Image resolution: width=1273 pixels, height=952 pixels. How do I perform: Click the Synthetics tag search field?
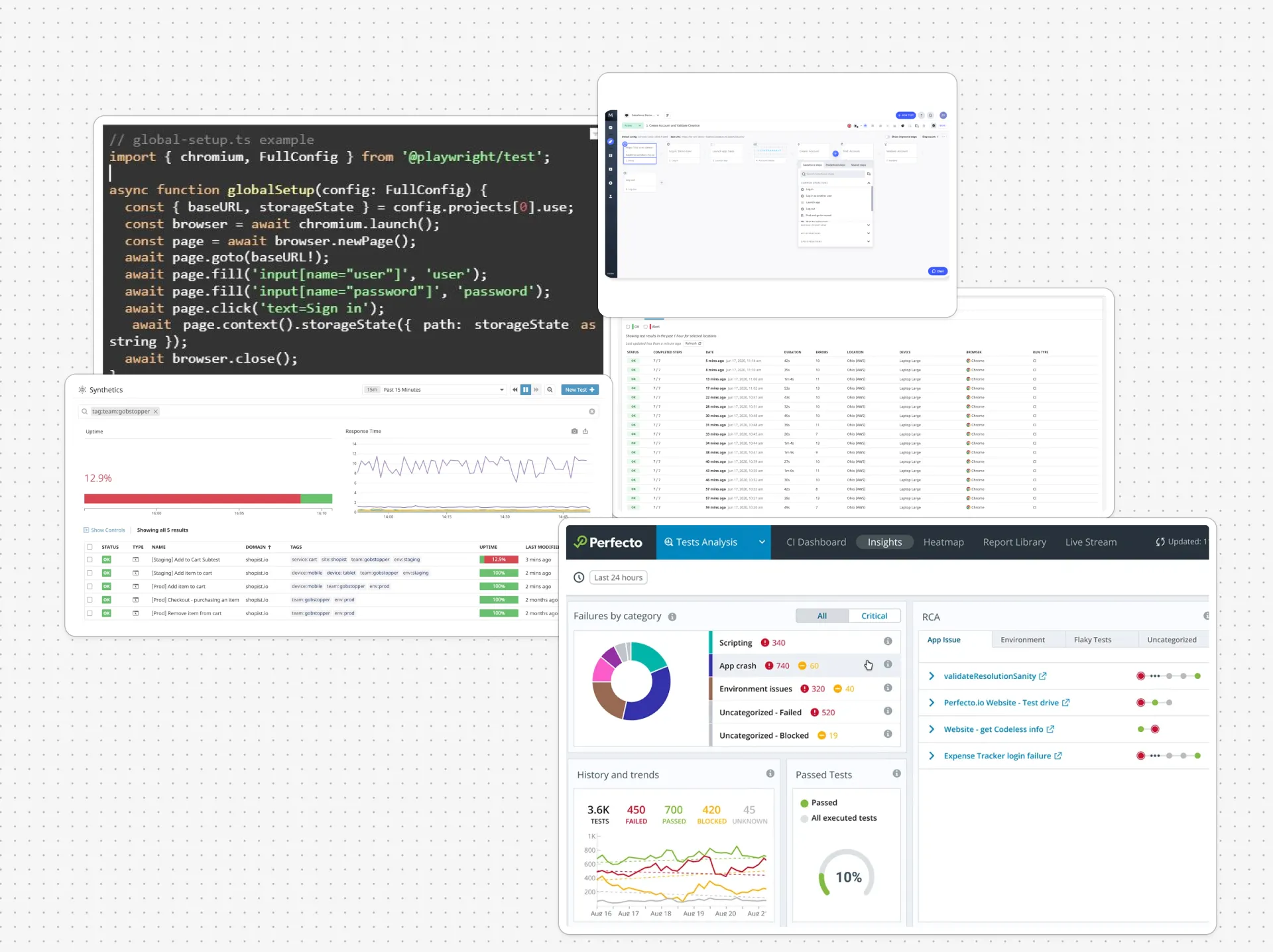click(x=337, y=412)
